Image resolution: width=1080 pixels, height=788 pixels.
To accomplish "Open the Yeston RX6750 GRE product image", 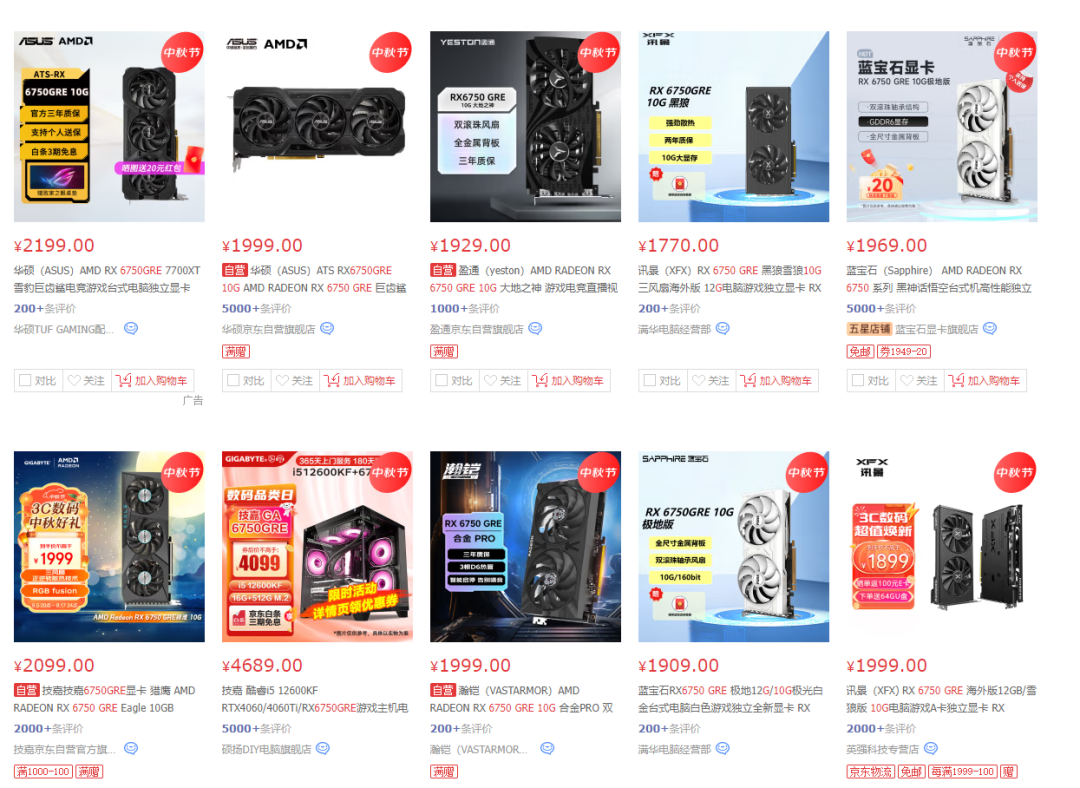I will point(526,127).
